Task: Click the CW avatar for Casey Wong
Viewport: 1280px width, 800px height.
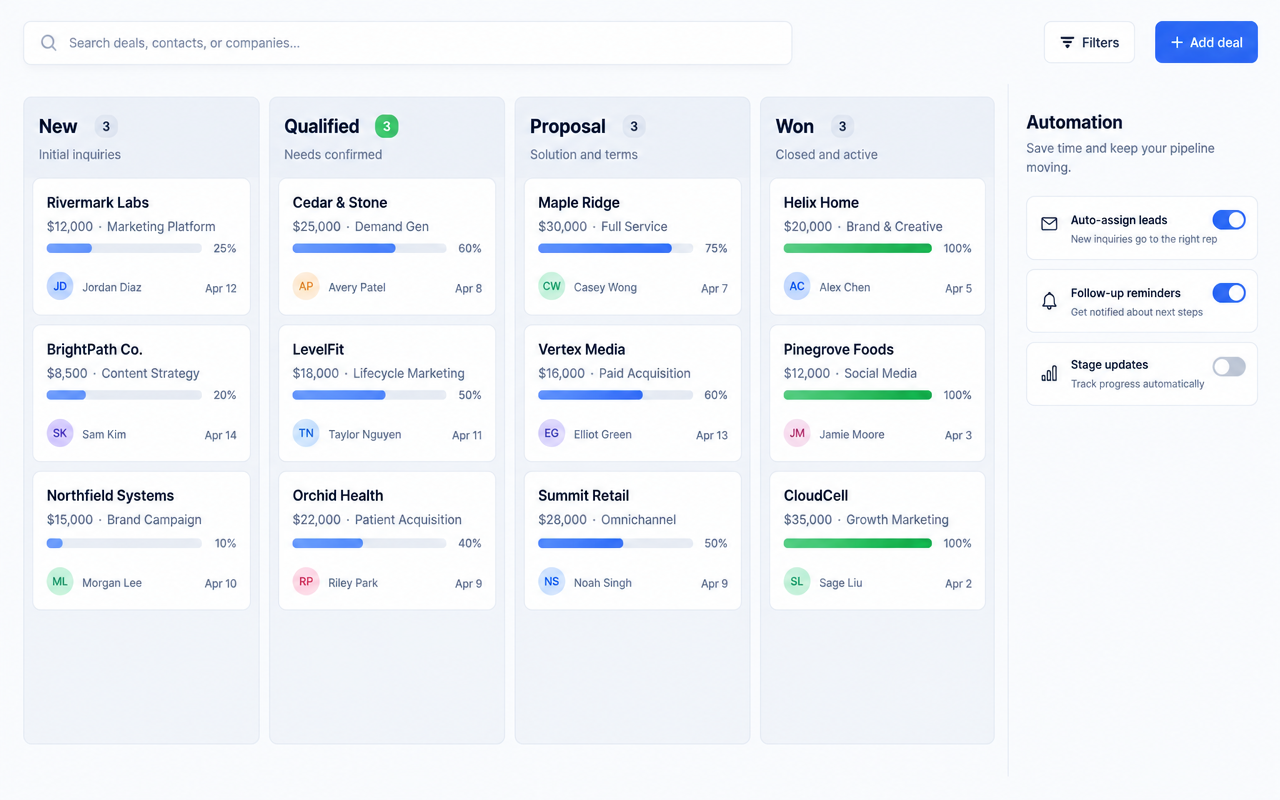Action: (x=552, y=286)
